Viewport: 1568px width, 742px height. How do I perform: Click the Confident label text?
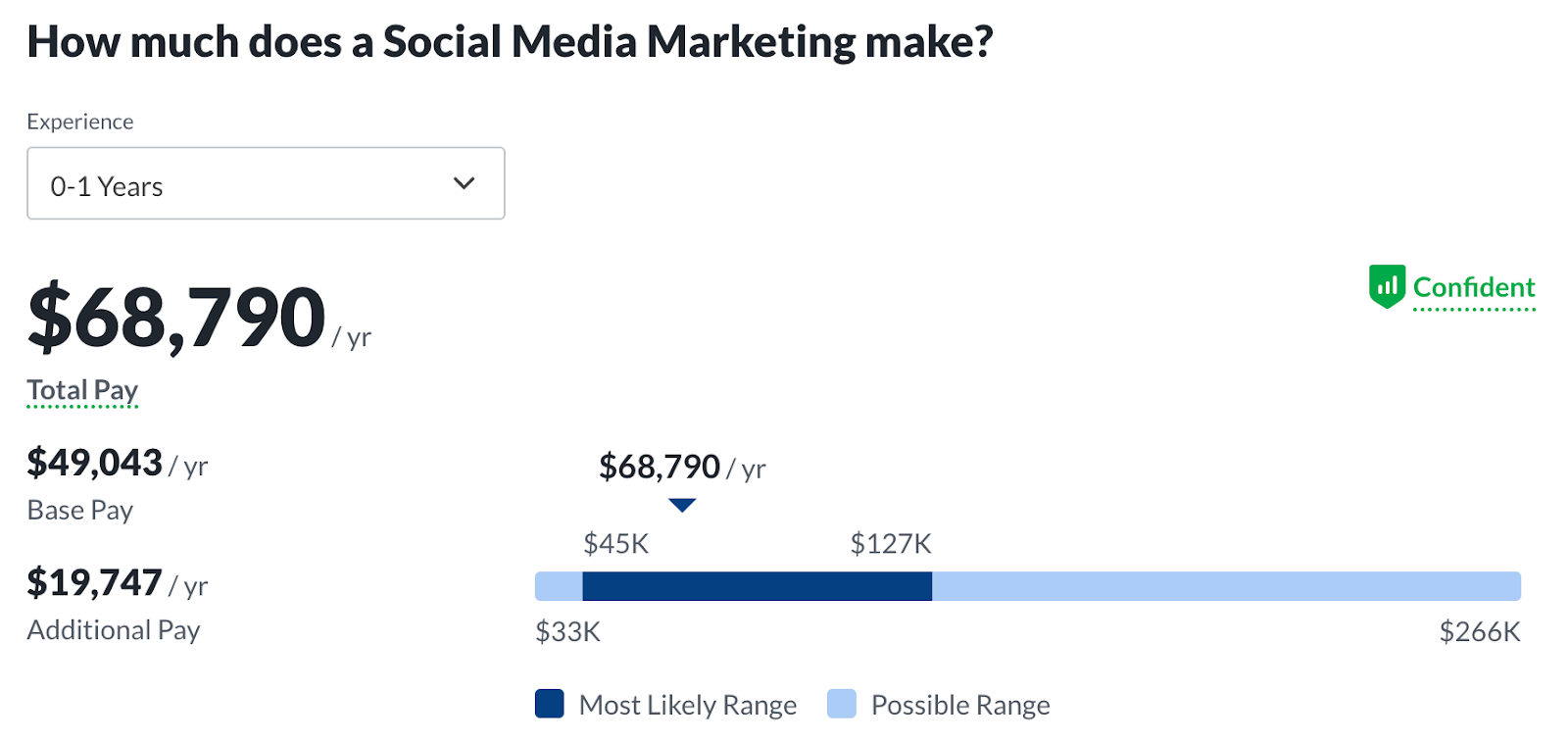(x=1474, y=287)
